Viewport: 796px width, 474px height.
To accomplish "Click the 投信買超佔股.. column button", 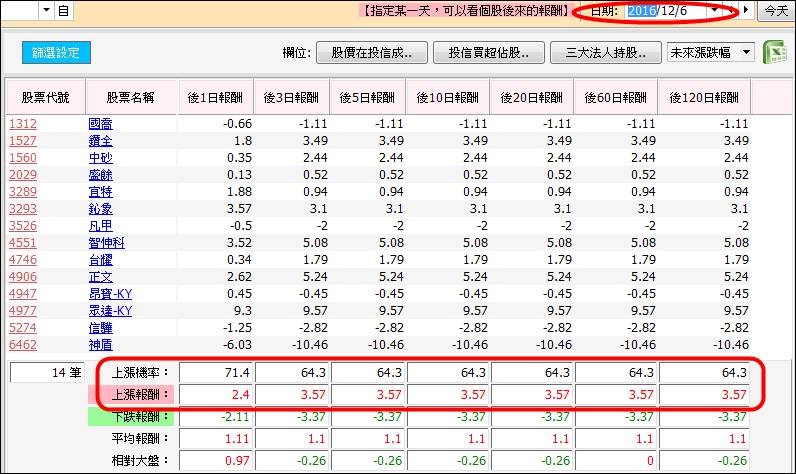I will click(x=489, y=52).
